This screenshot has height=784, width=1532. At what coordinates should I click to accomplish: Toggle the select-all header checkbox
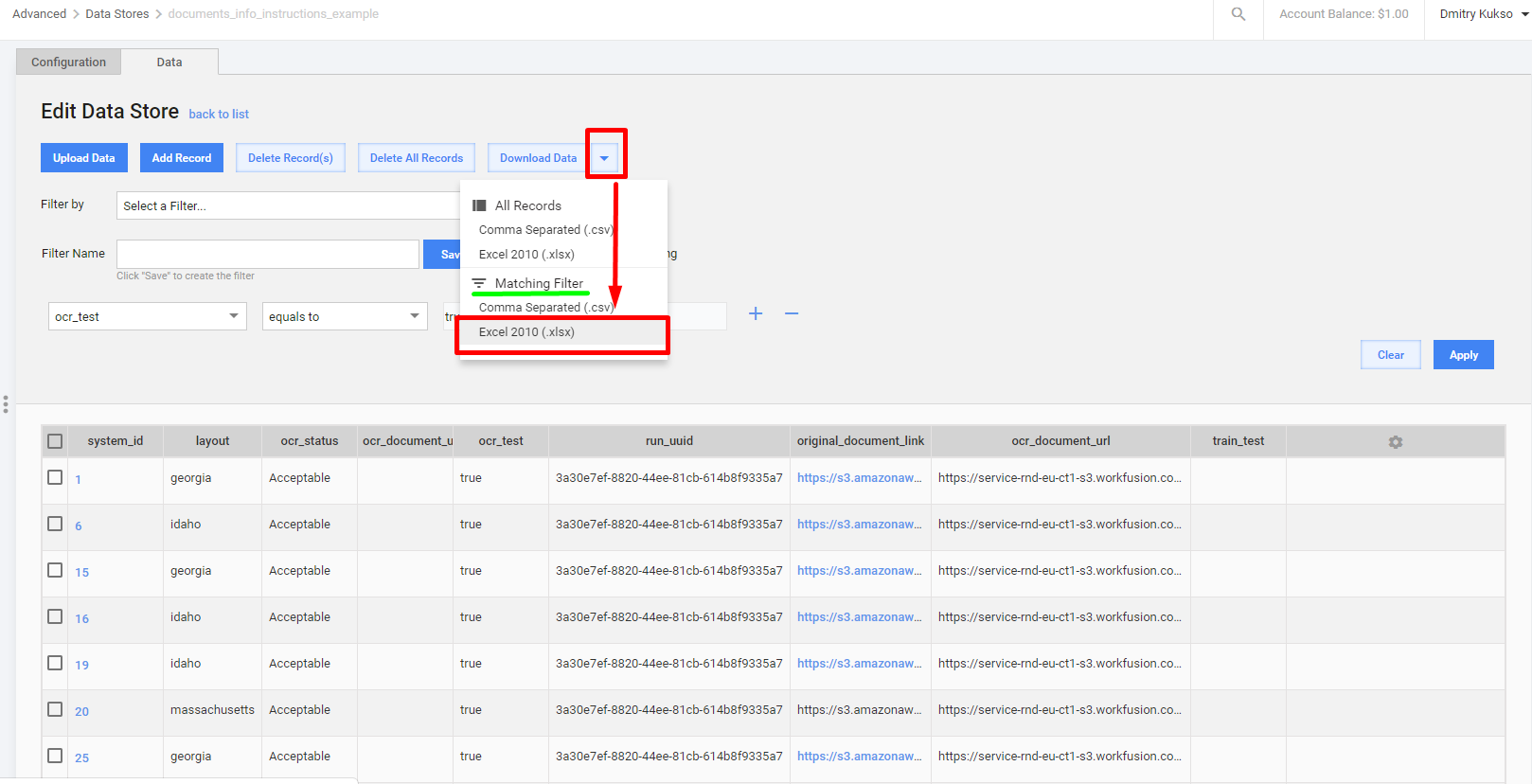click(55, 441)
